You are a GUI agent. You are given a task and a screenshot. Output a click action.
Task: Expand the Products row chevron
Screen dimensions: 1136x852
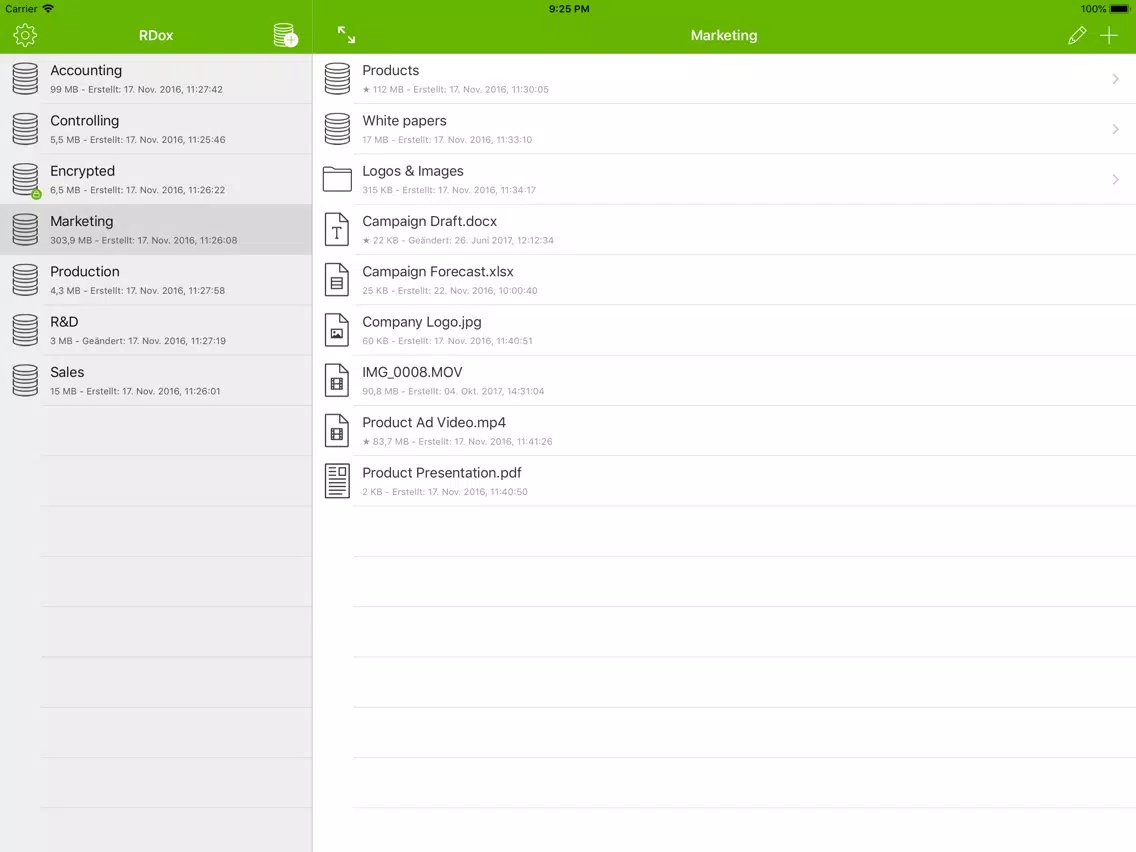(x=1116, y=78)
